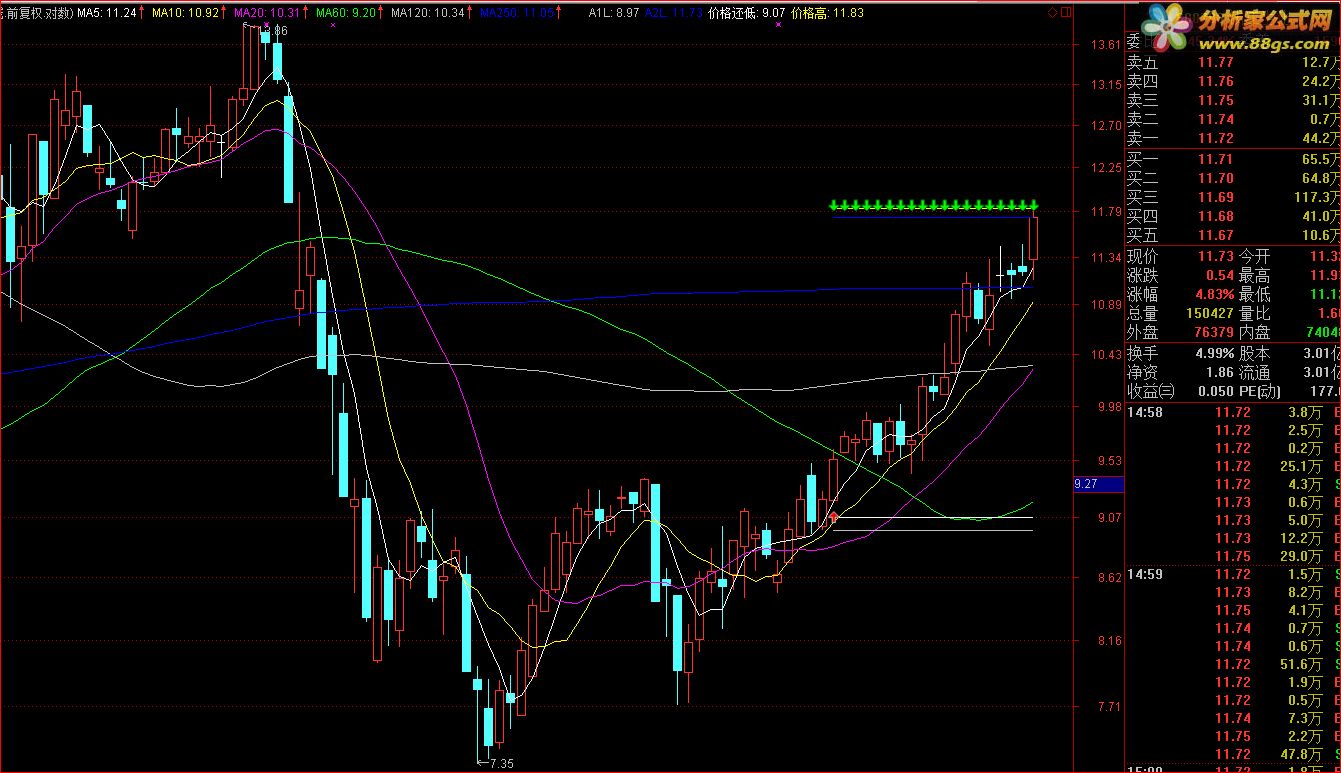Click the A2L: 11.73 value
This screenshot has width=1341, height=773.
click(673, 13)
